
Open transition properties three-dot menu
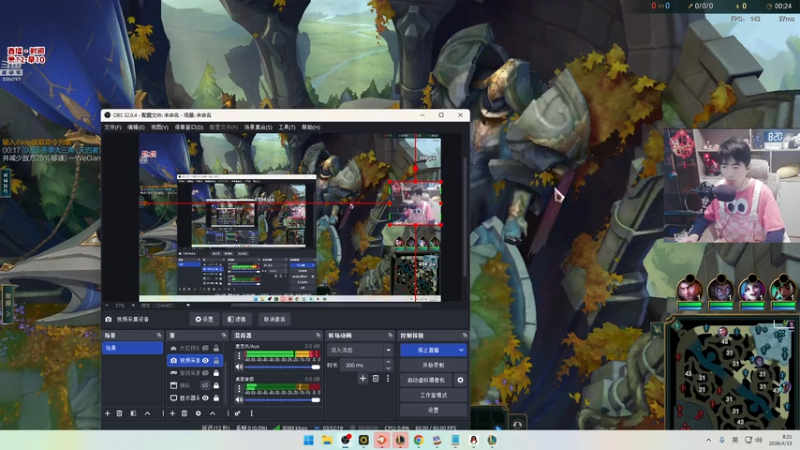[x=388, y=379]
